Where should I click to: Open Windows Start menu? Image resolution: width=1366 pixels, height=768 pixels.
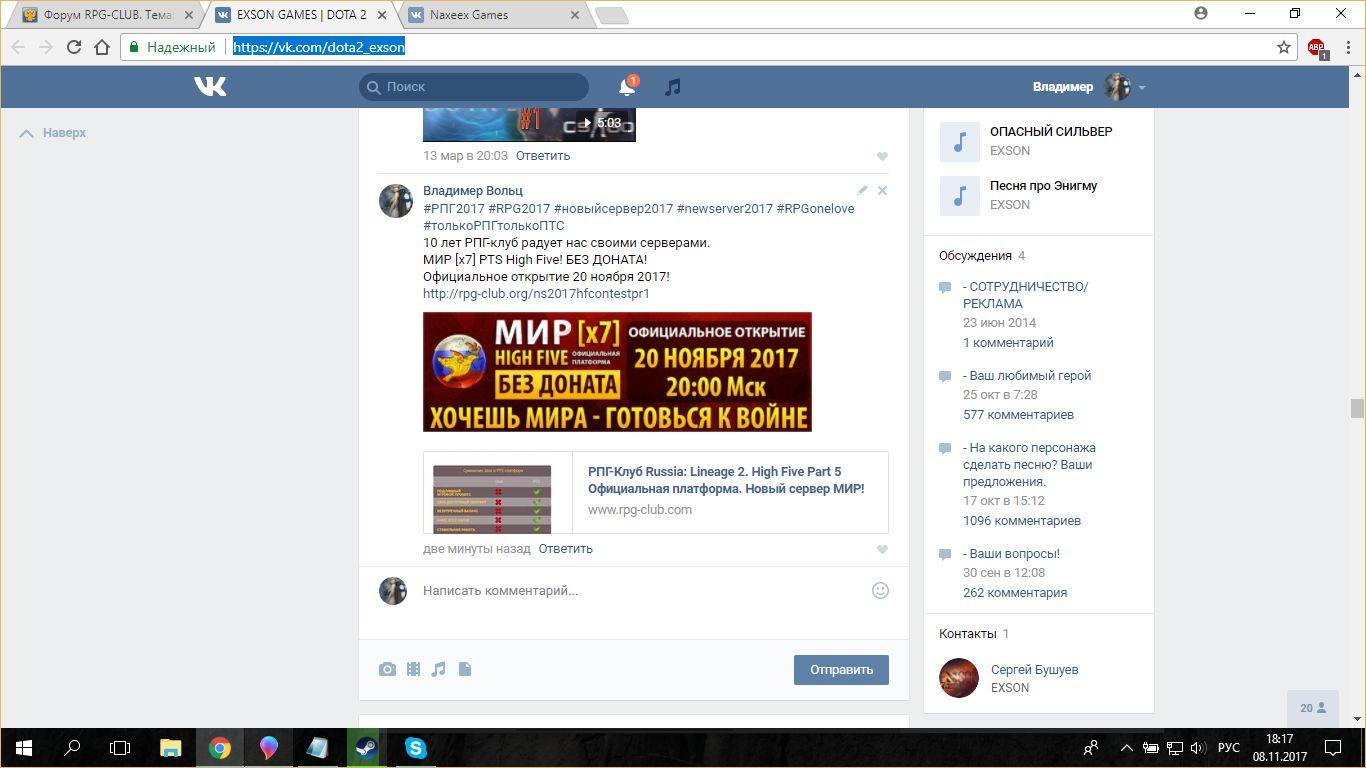point(23,747)
